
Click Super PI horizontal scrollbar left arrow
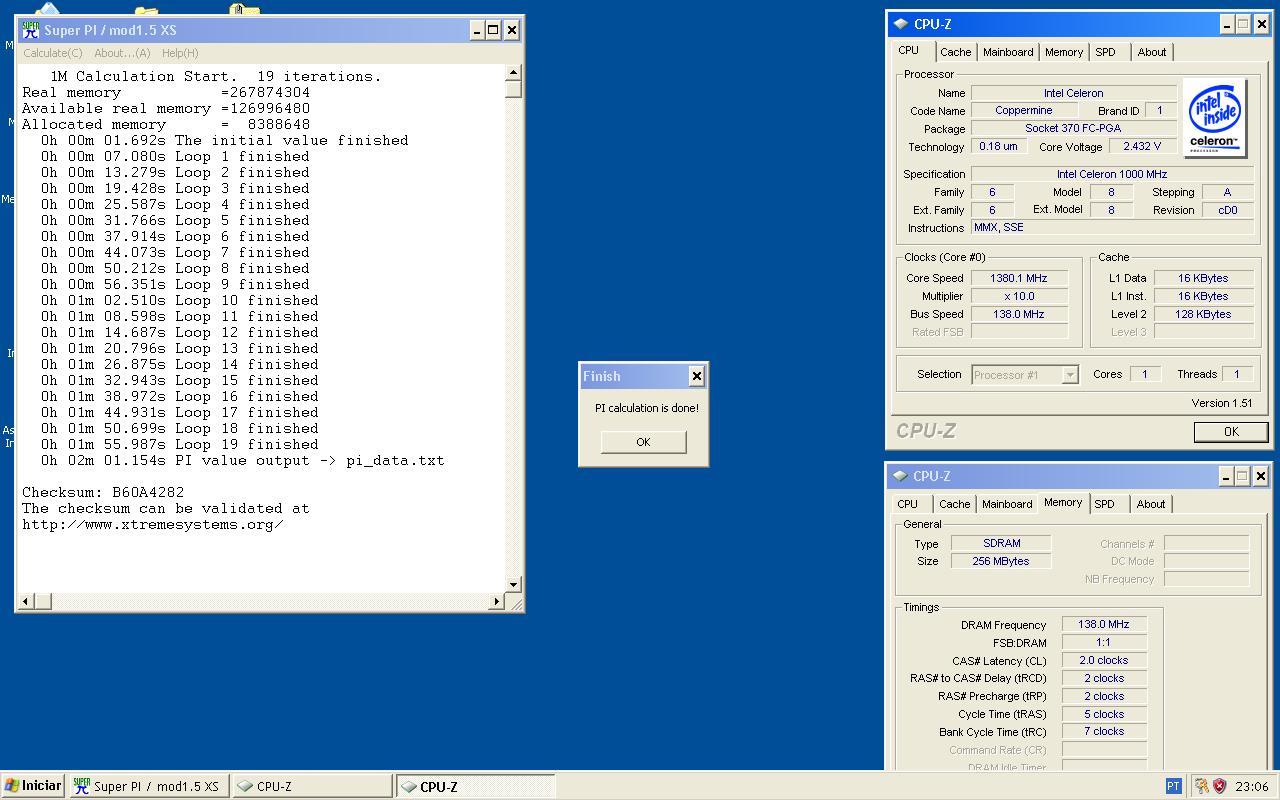pos(27,601)
